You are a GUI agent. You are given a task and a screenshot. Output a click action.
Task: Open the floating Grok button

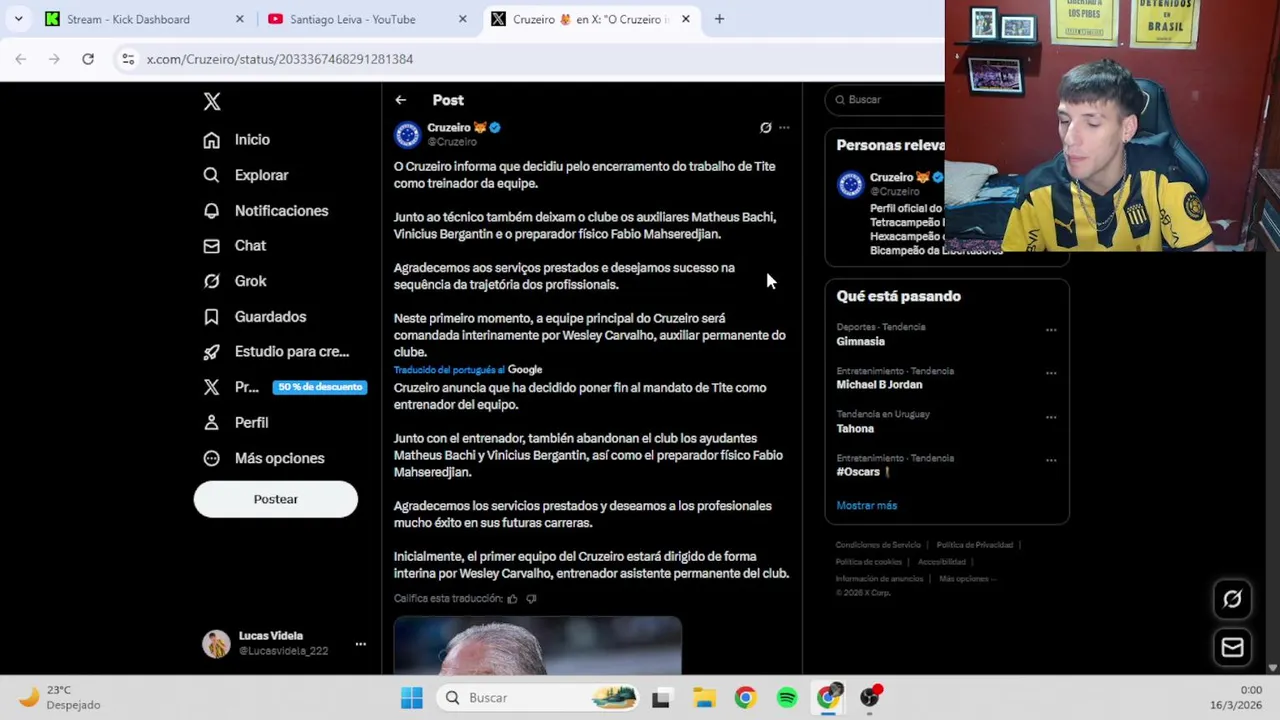[x=1232, y=599]
